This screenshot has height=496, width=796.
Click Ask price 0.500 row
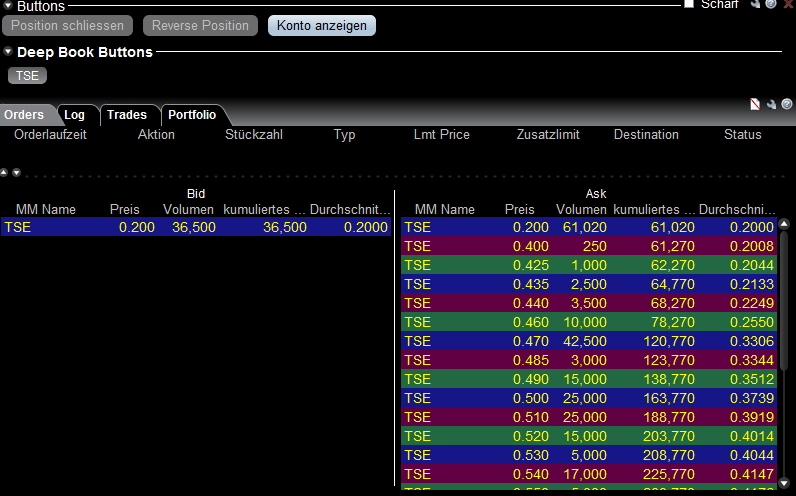(589, 398)
